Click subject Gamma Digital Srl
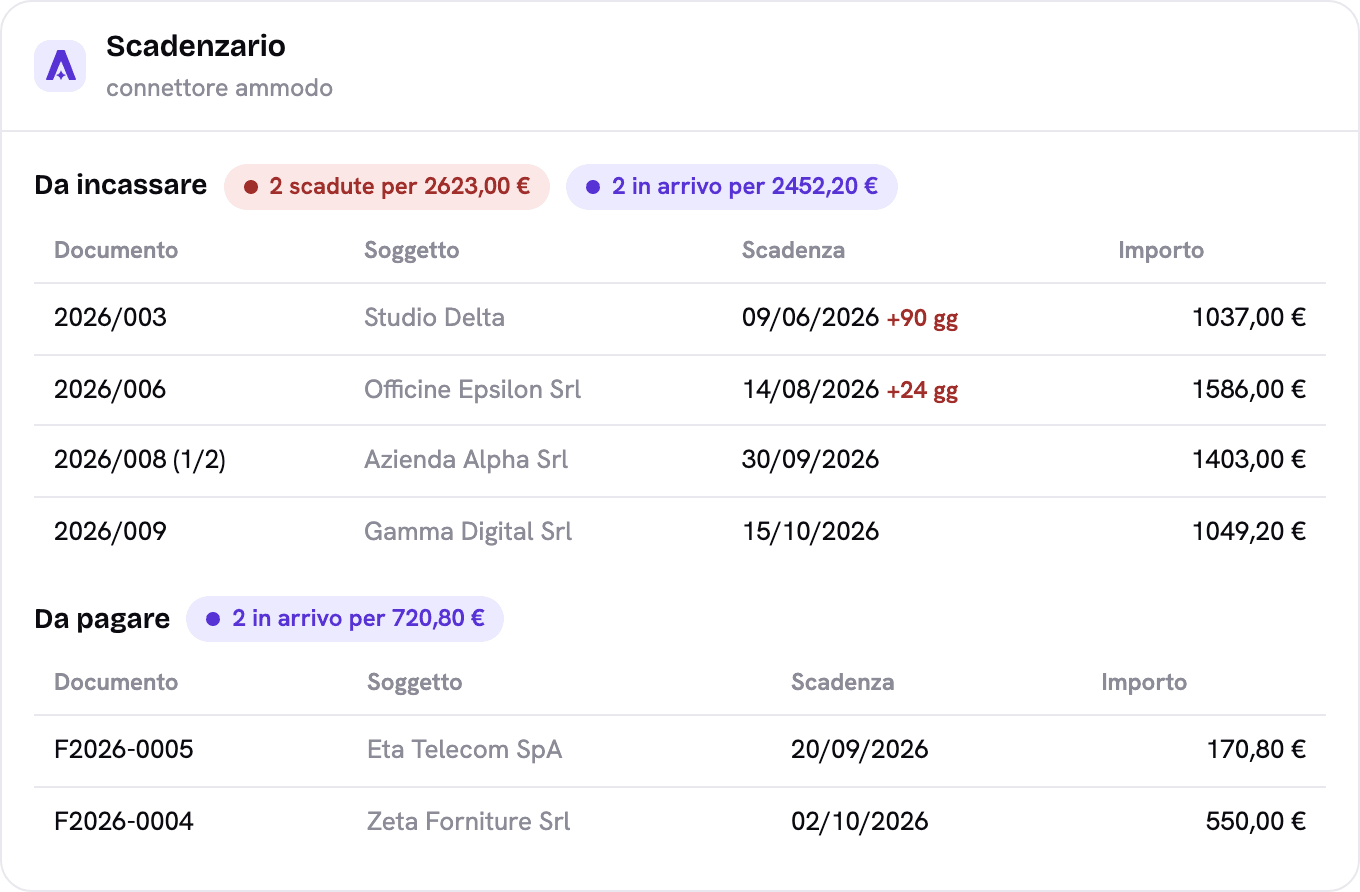 468,531
